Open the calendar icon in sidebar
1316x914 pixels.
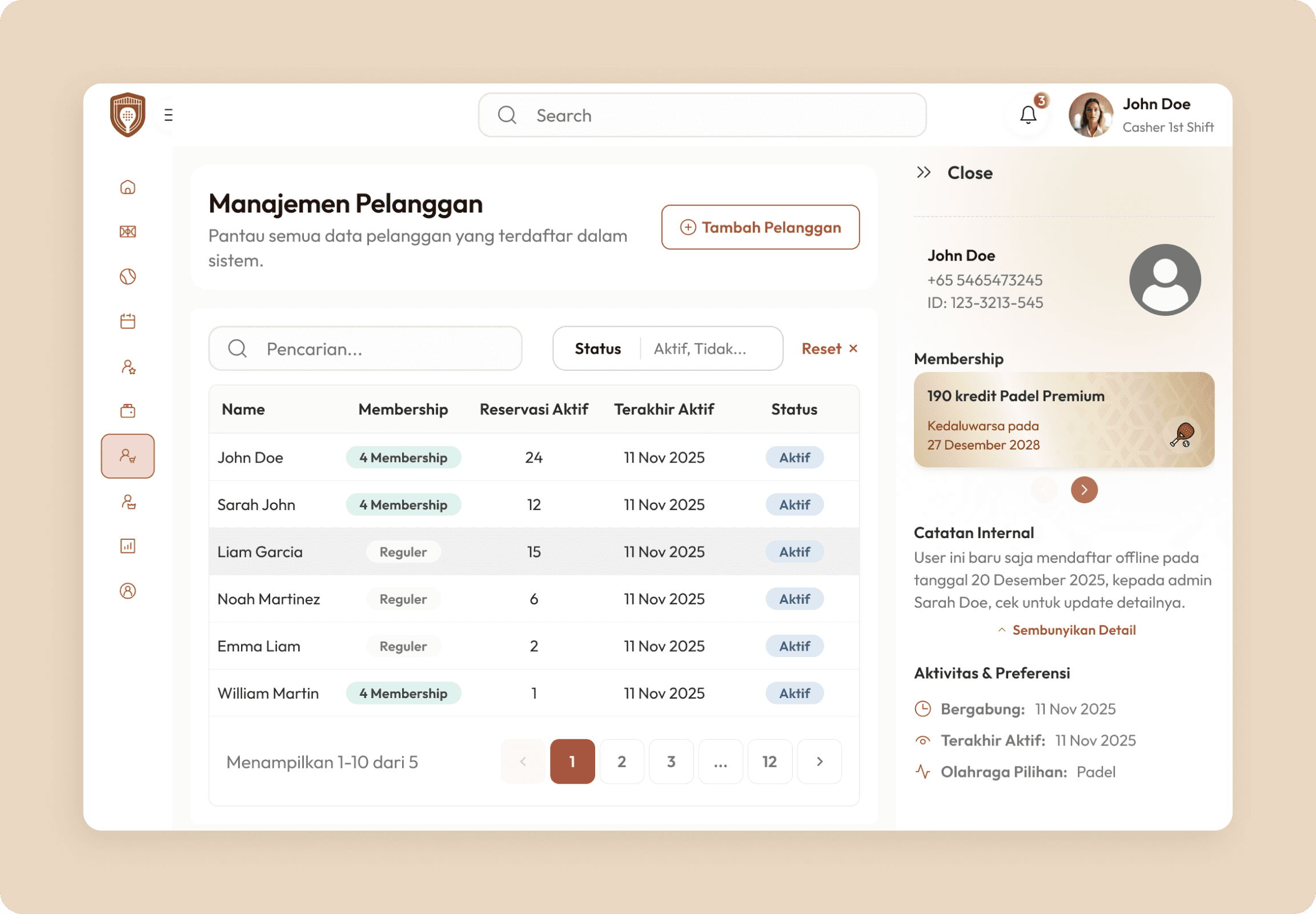click(x=128, y=321)
